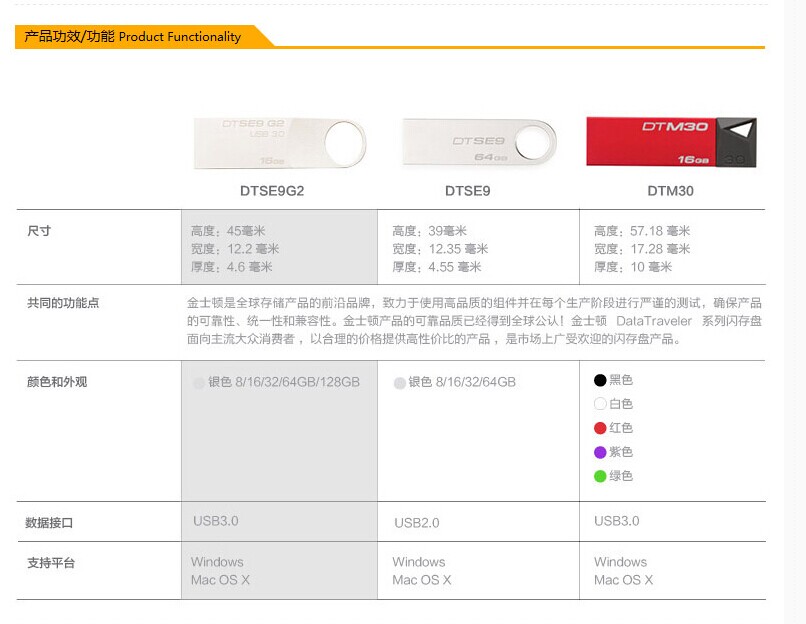Screen dimensions: 806x624
Task: Select the red color swatch for DTM30
Action: click(600, 428)
